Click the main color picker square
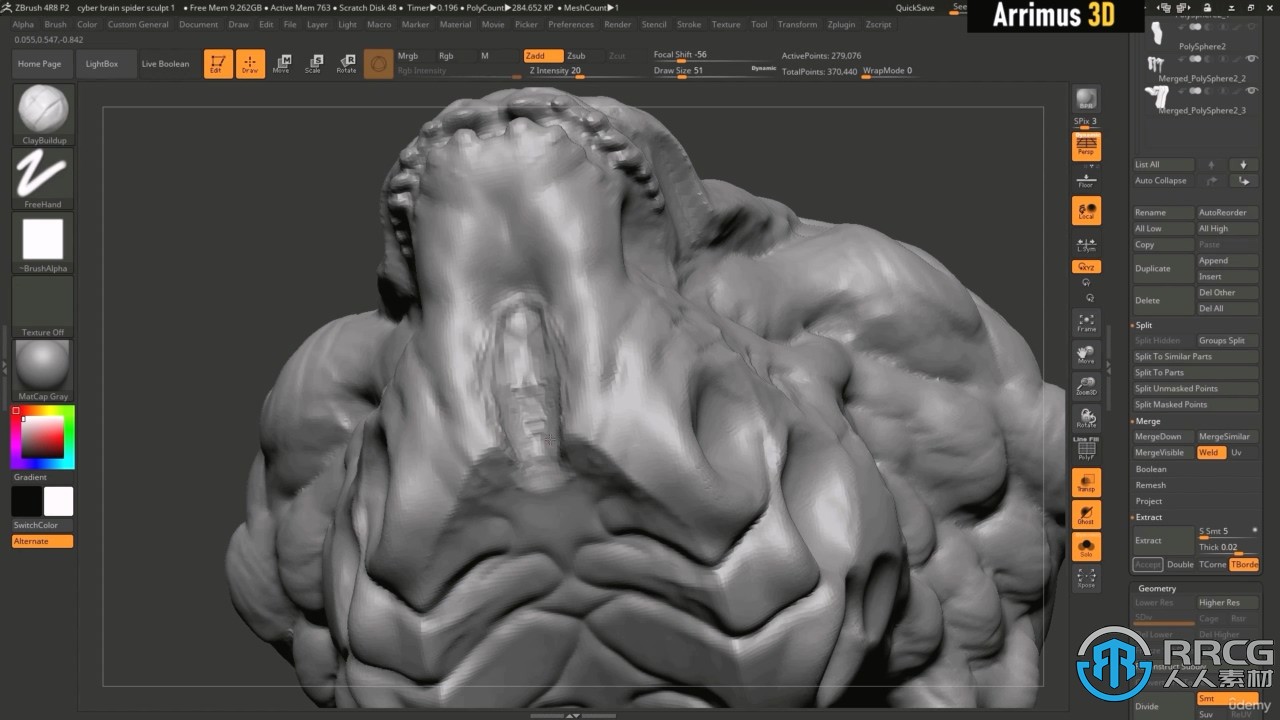 point(43,437)
